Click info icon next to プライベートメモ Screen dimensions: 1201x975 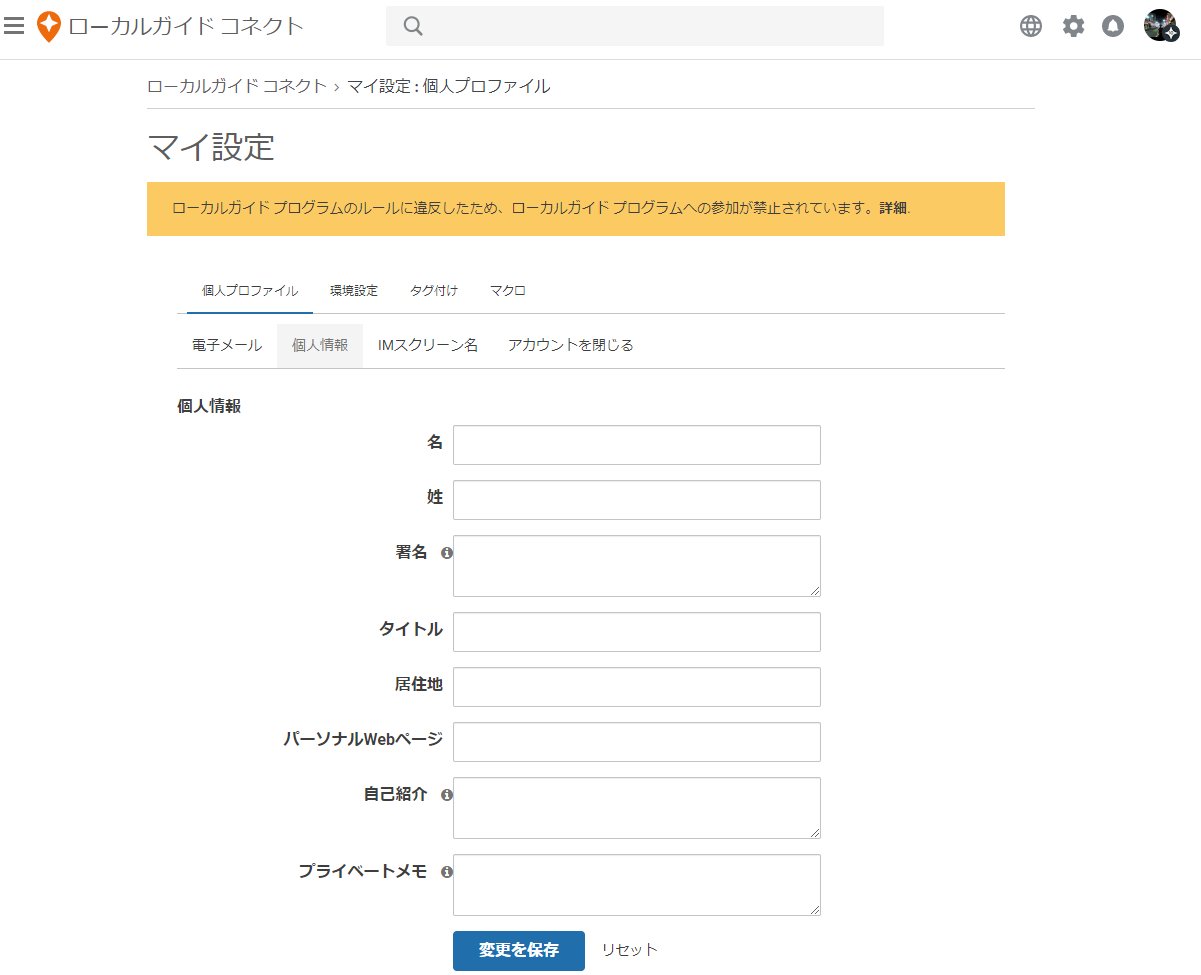click(x=447, y=871)
